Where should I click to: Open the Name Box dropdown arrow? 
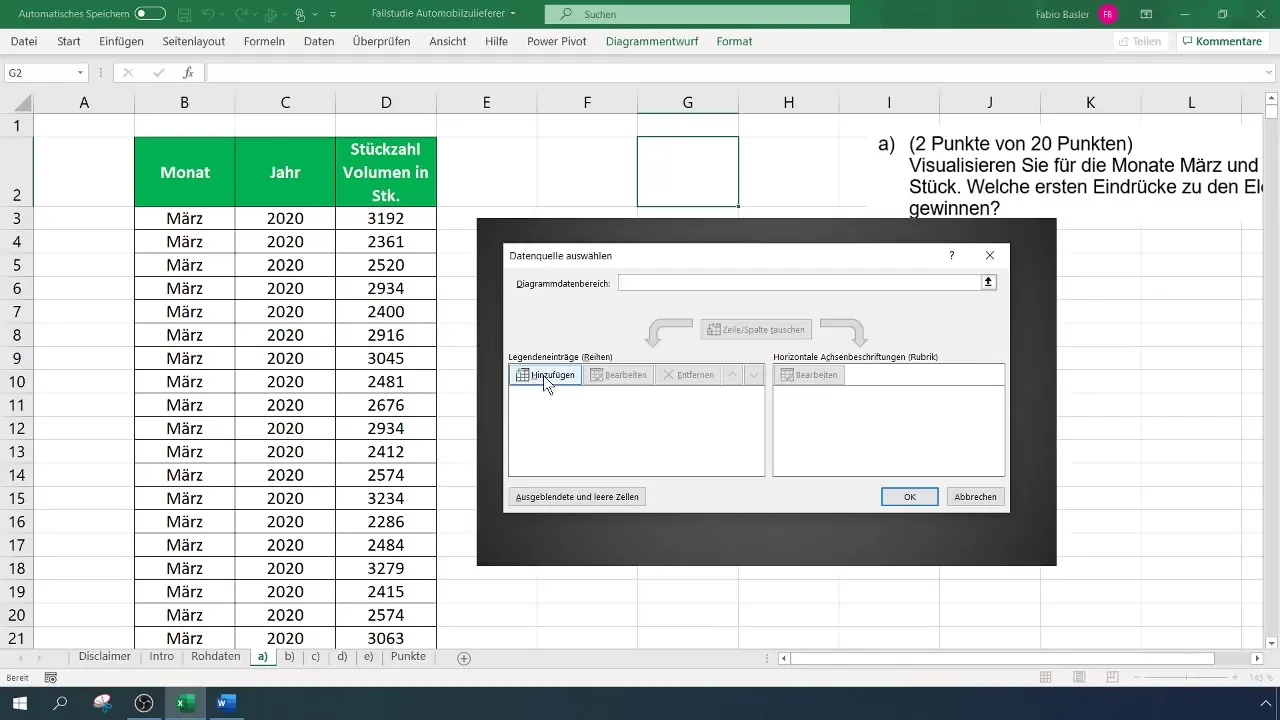[81, 73]
